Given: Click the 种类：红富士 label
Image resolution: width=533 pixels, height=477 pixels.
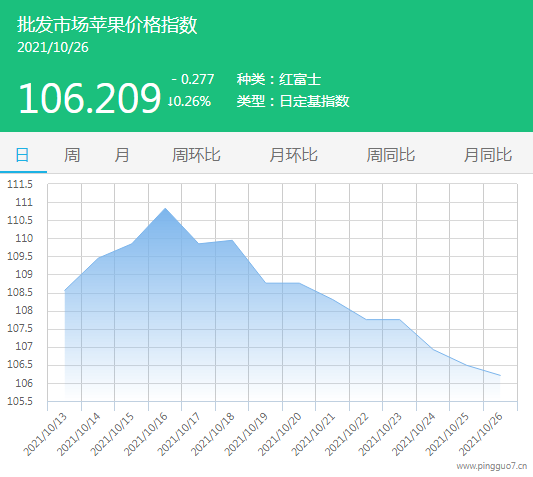Looking at the screenshot, I should [279, 80].
